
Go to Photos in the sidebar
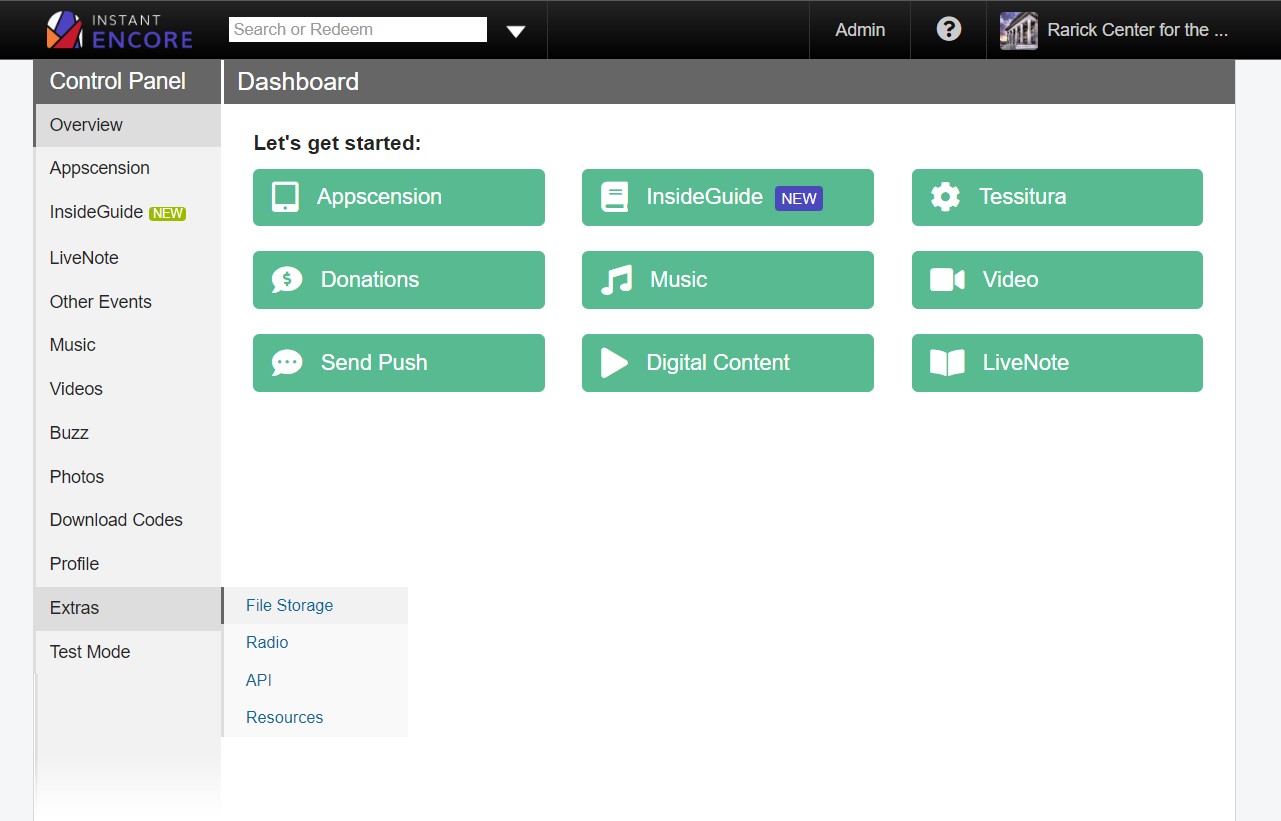click(x=128, y=477)
